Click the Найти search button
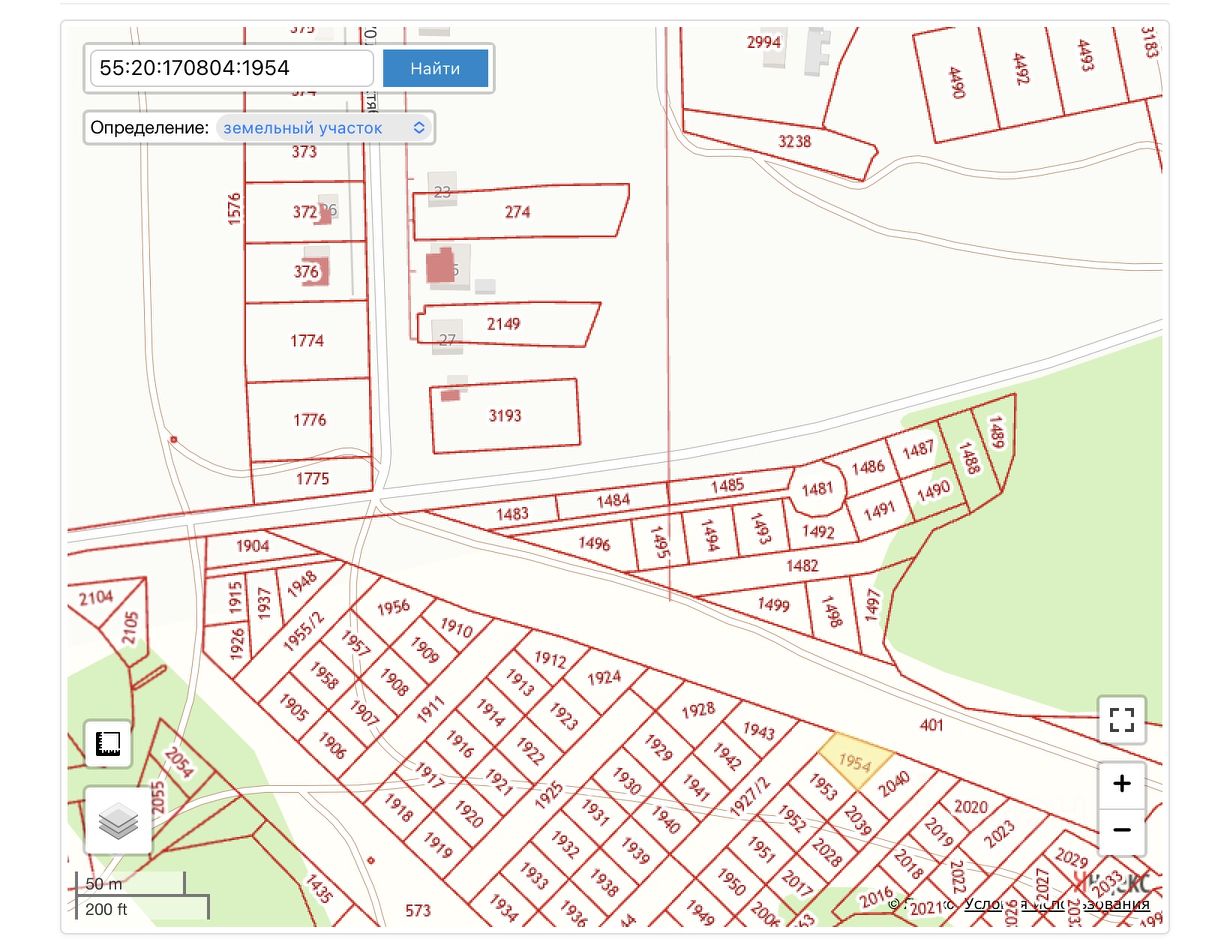 435,69
